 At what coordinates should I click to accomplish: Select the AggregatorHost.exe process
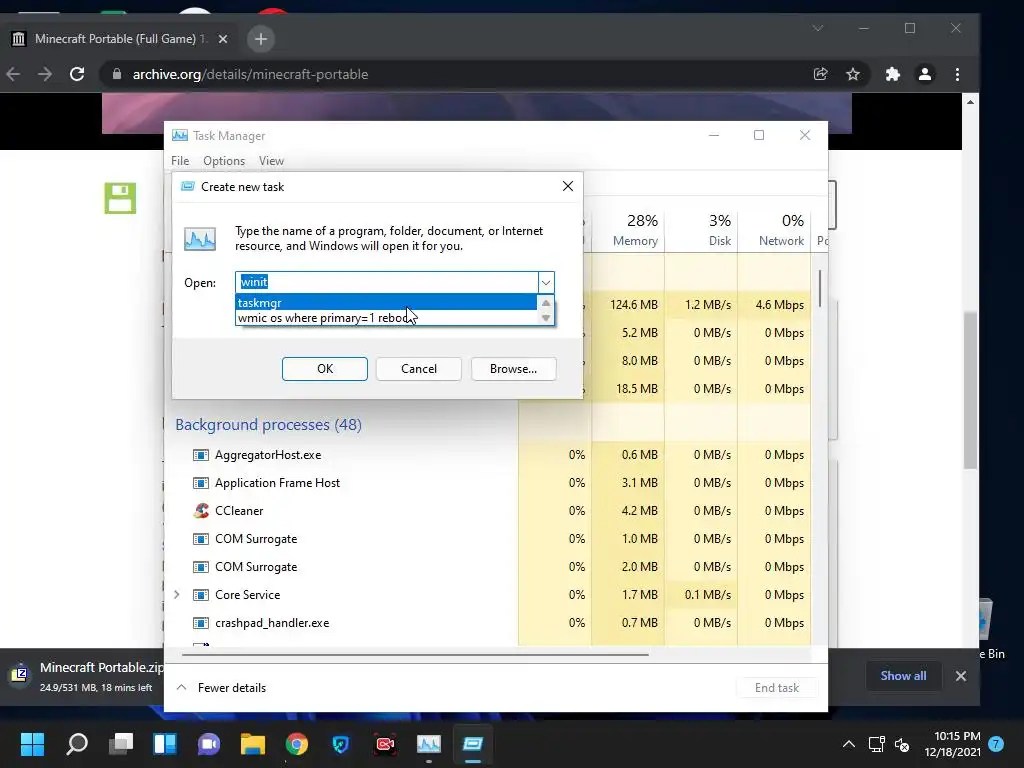488,455
